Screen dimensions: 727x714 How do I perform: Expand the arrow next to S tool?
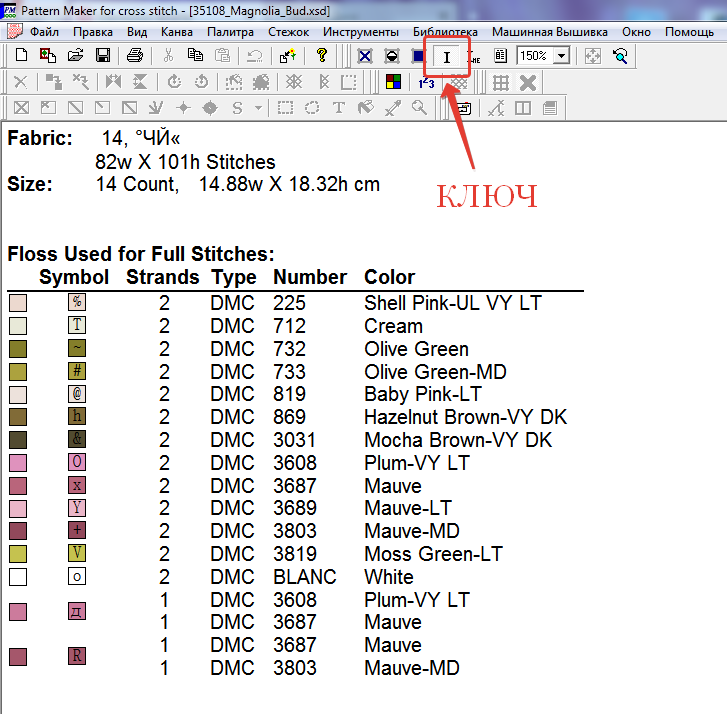point(258,108)
